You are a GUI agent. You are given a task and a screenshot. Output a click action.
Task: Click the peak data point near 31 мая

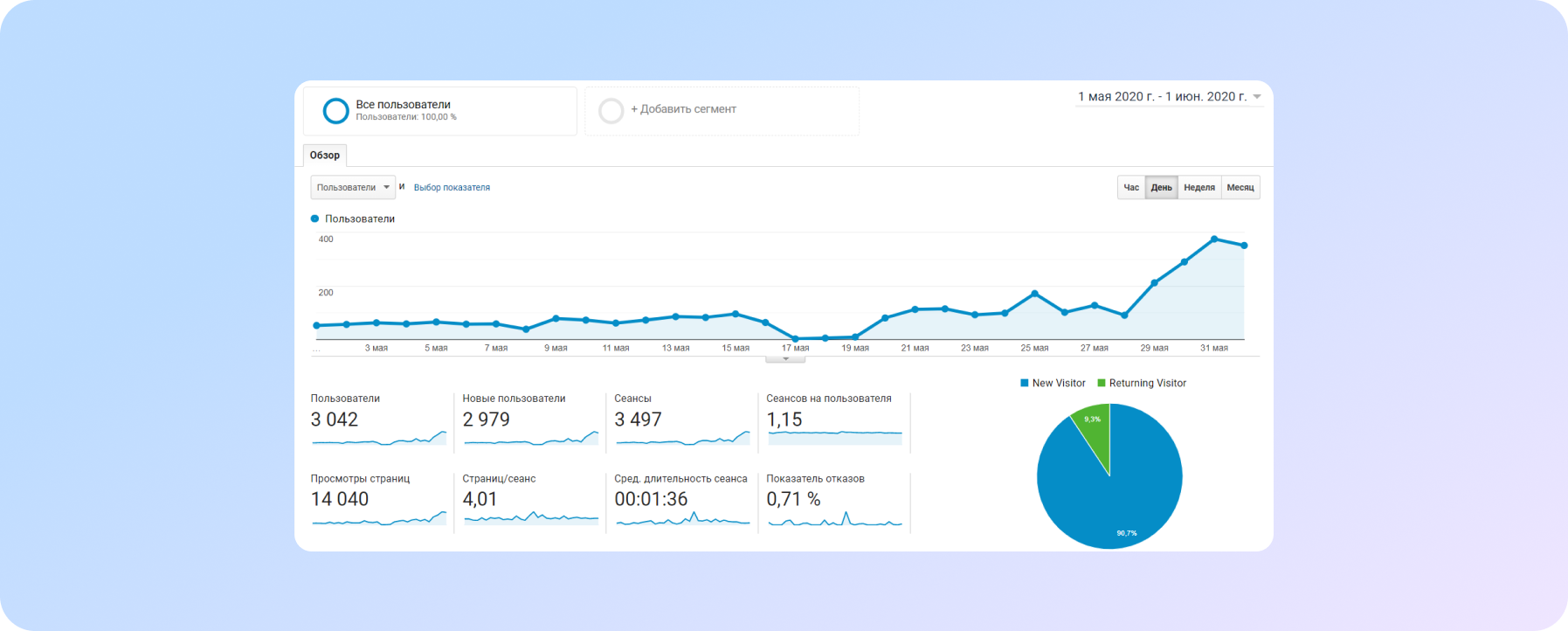coord(1214,239)
